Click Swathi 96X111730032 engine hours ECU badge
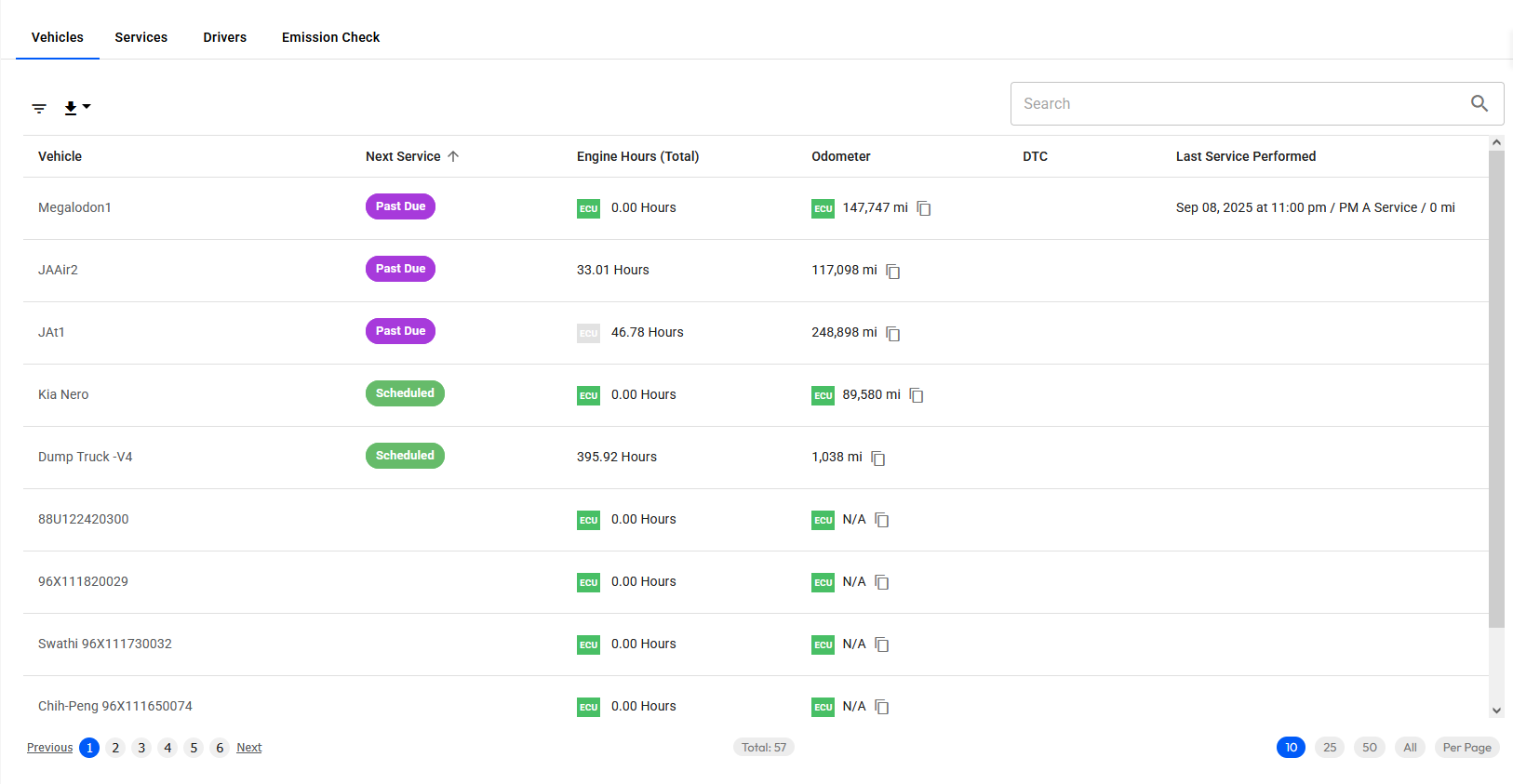The image size is (1513, 784). pos(588,644)
